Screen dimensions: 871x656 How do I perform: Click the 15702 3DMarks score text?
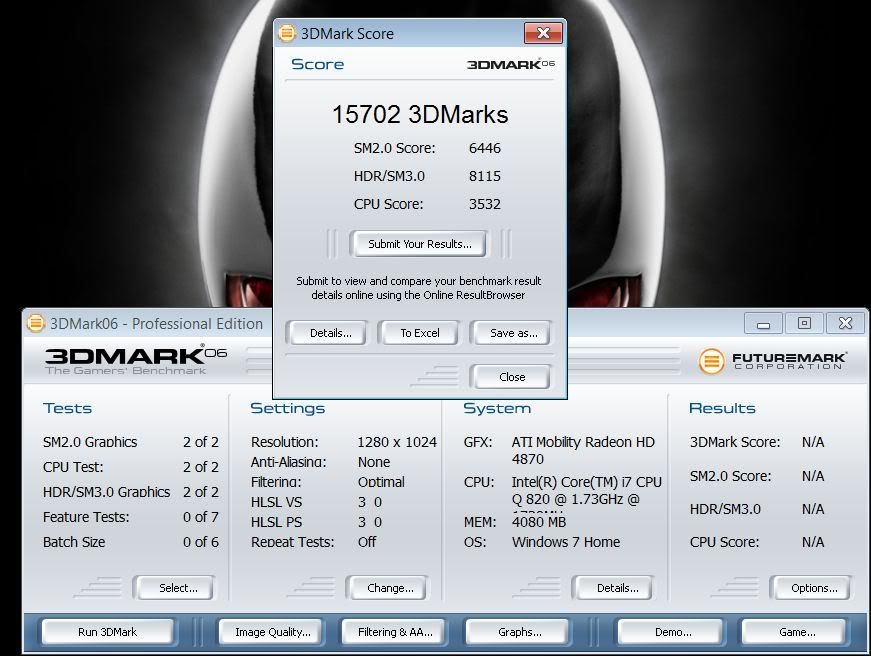pyautogui.click(x=420, y=114)
